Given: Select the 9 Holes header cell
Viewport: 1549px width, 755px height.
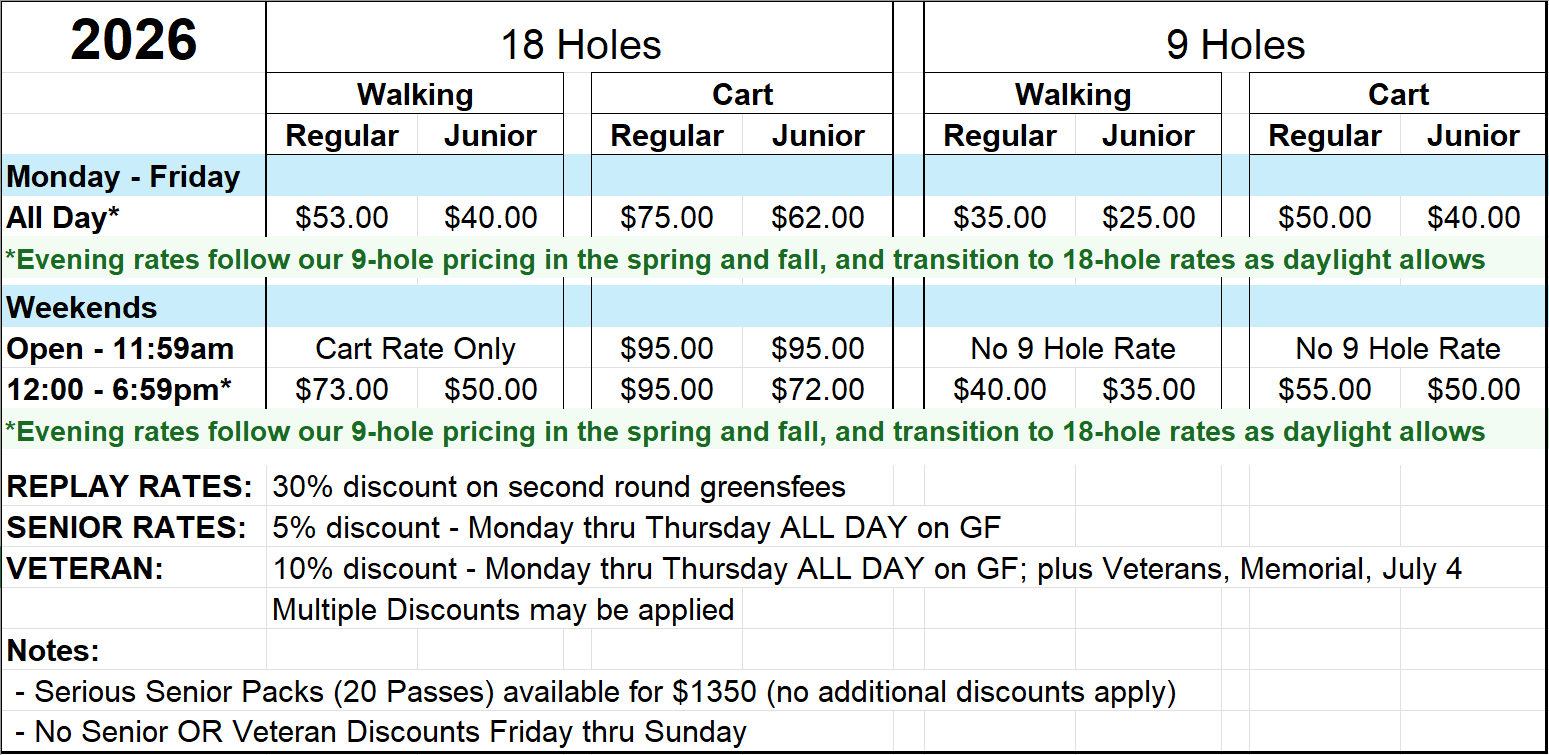Looking at the screenshot, I should pos(1235,45).
